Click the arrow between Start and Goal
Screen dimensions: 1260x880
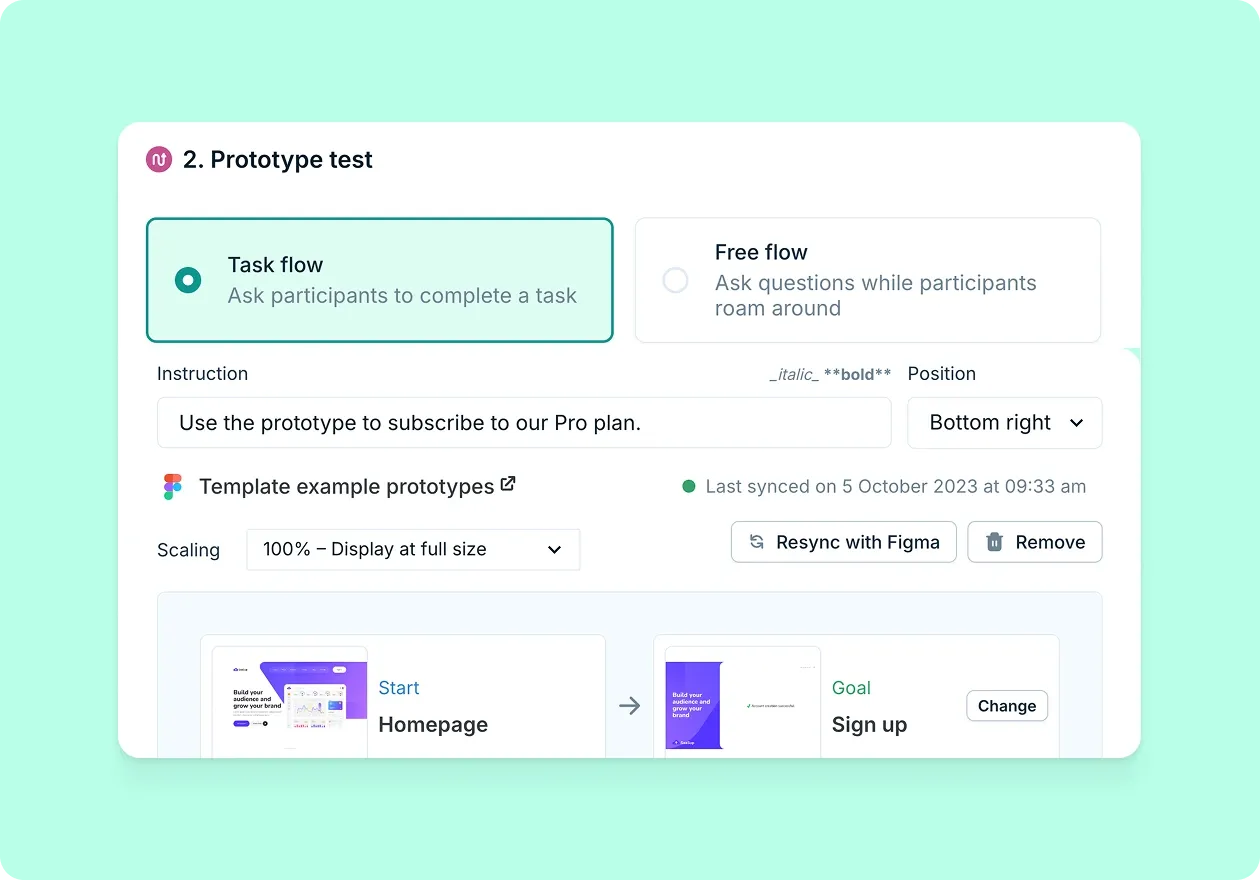(x=629, y=706)
